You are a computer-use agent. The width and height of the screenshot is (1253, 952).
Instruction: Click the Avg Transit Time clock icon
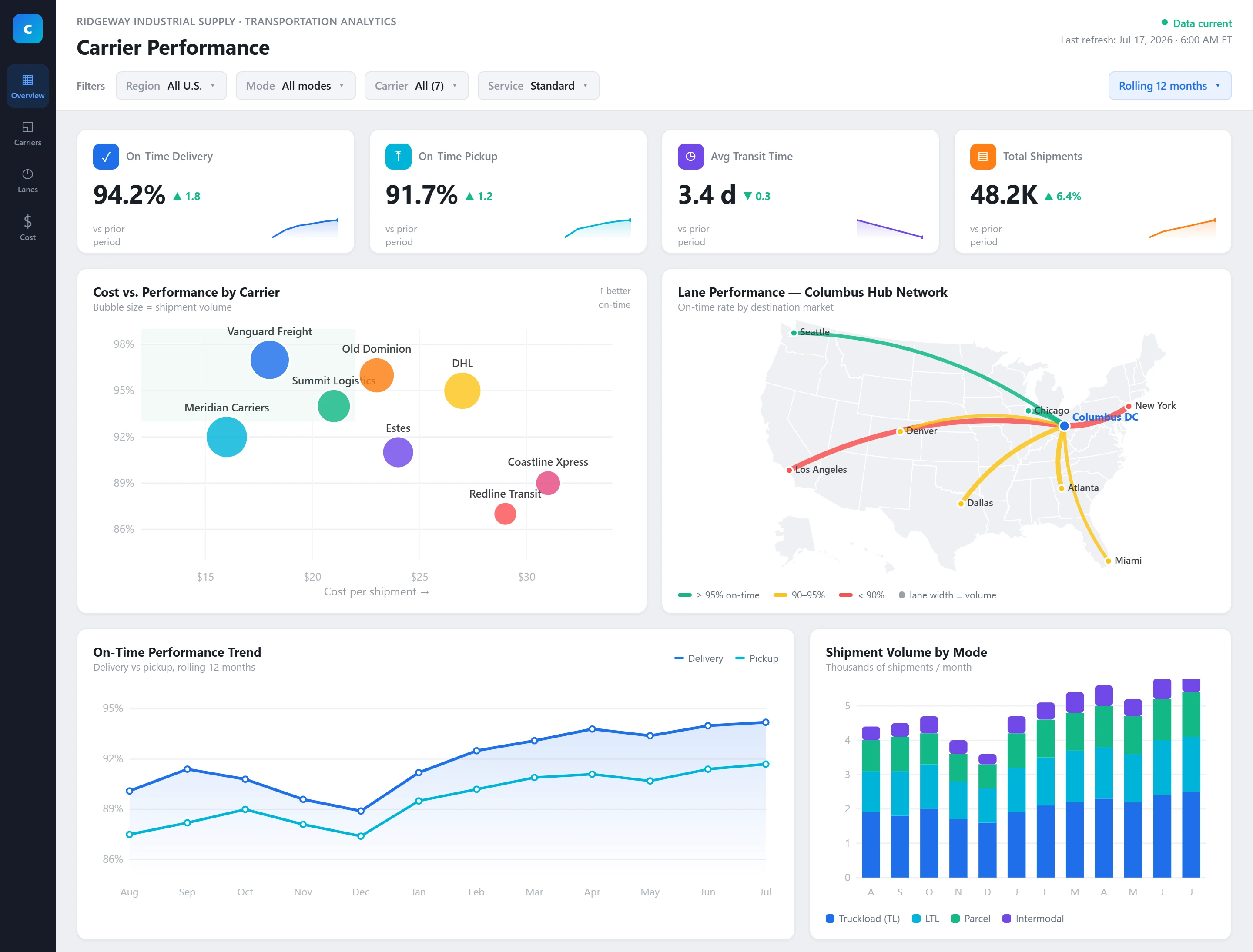[x=690, y=157]
